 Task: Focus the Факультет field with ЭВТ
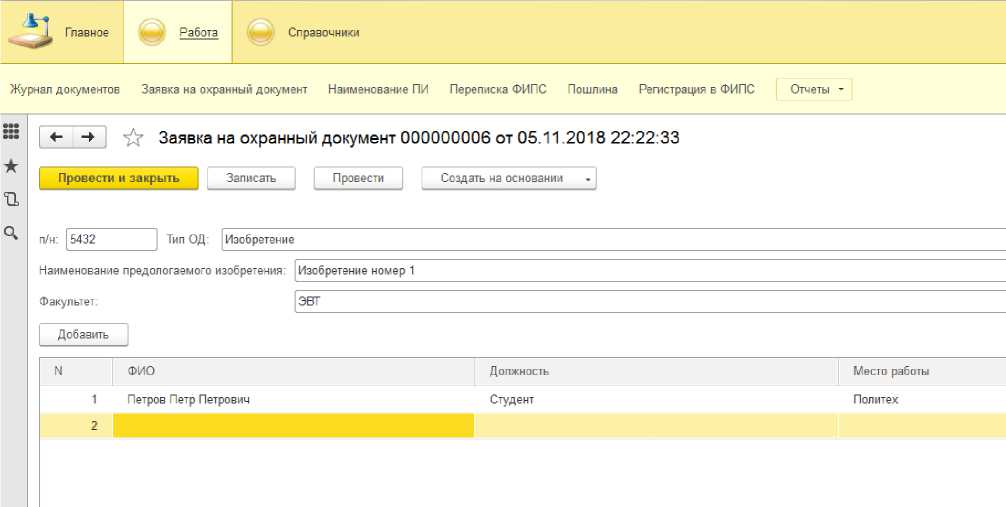650,301
